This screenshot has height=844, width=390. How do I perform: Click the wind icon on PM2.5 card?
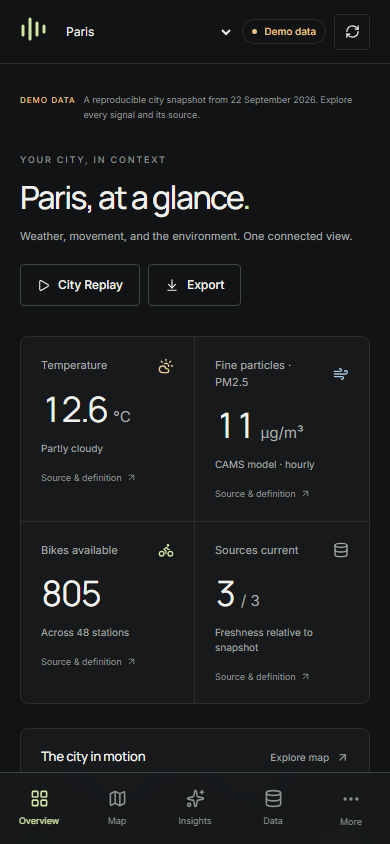coord(341,374)
